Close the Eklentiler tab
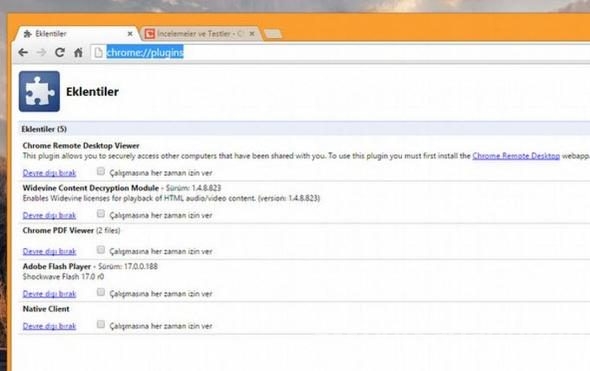The width and height of the screenshot is (590, 371). [x=130, y=34]
